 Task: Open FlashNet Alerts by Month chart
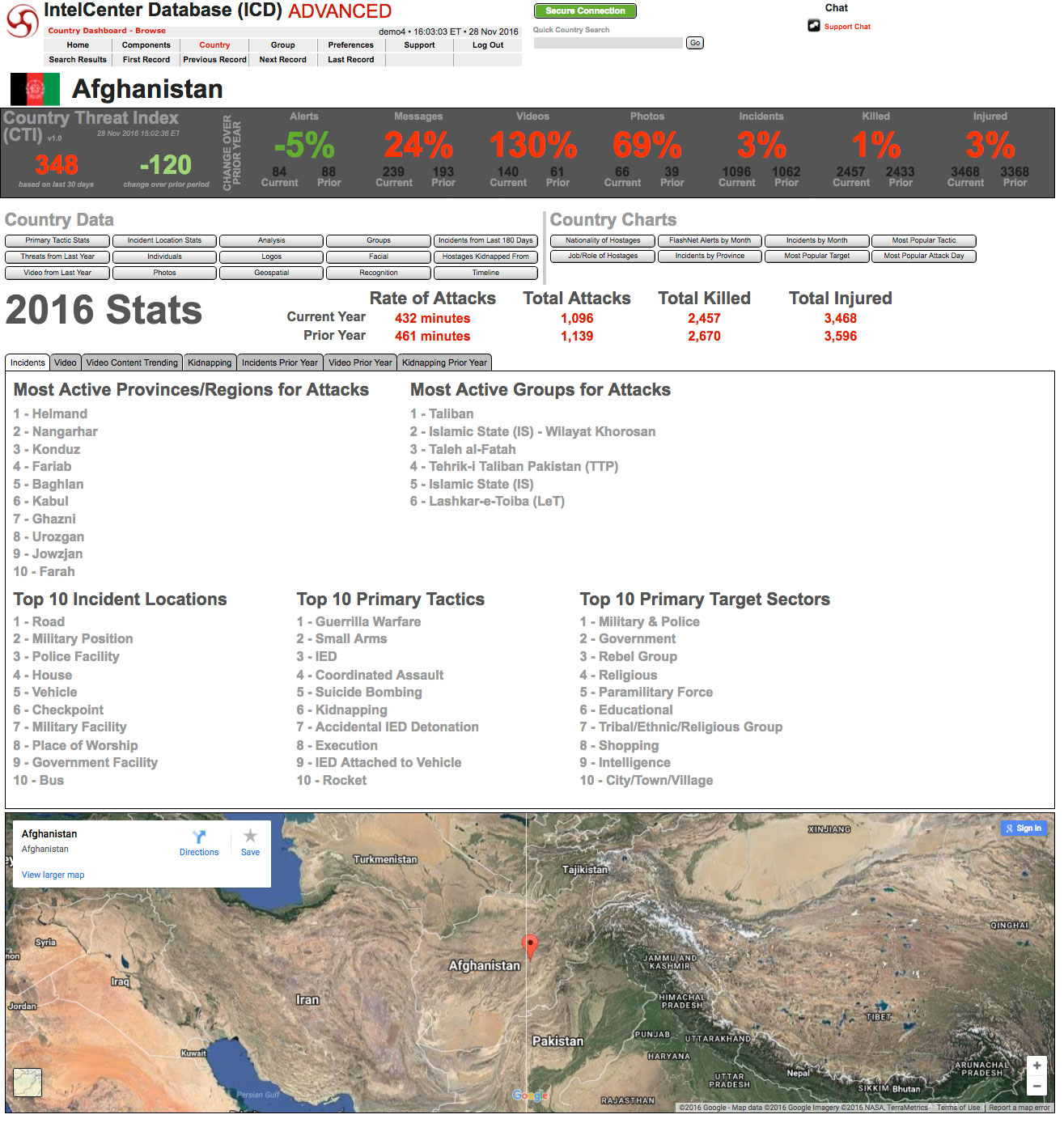(x=710, y=241)
